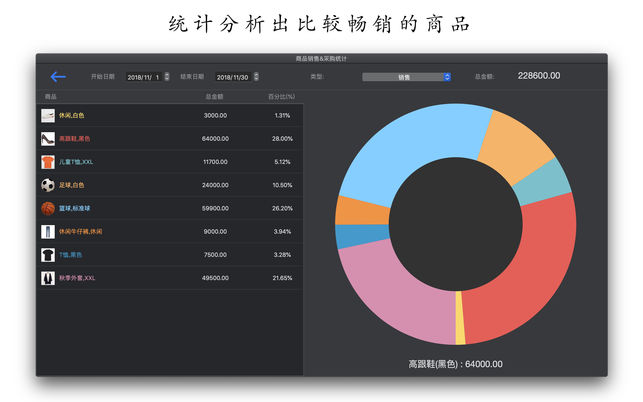The image size is (643, 402).
Task: Click the 64000.00 amount cell in table
Action: click(215, 139)
